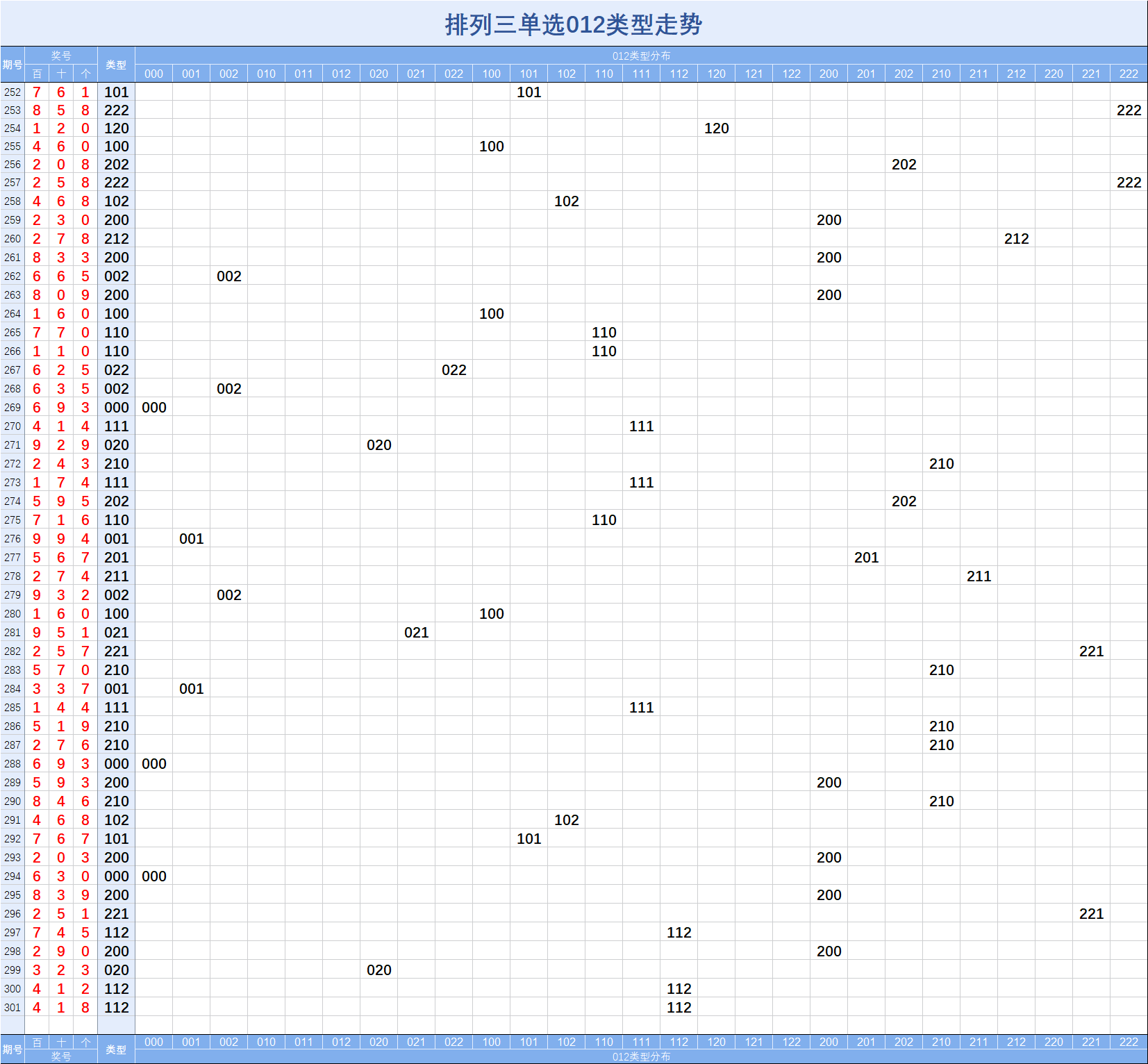Click the bottom 类型 footer label
This screenshot has height=1064, width=1148.
click(x=116, y=1049)
